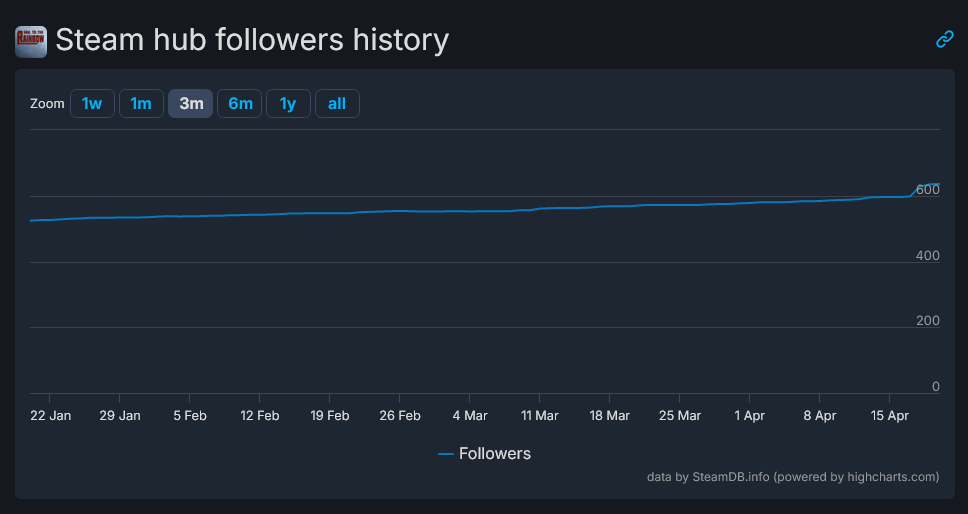The width and height of the screenshot is (968, 514).
Task: Zoom the chart to 1w
Action: [92, 103]
